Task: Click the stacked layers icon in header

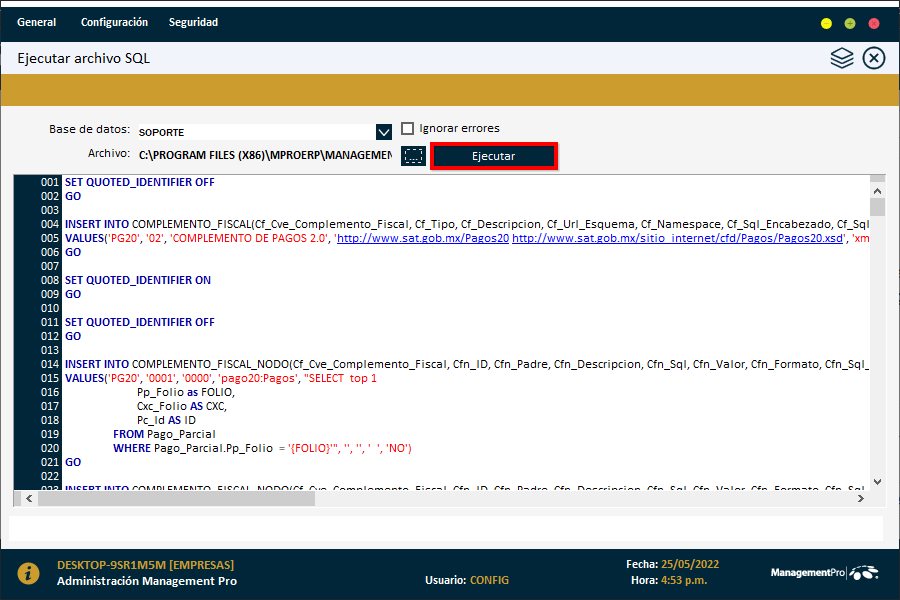Action: [842, 59]
